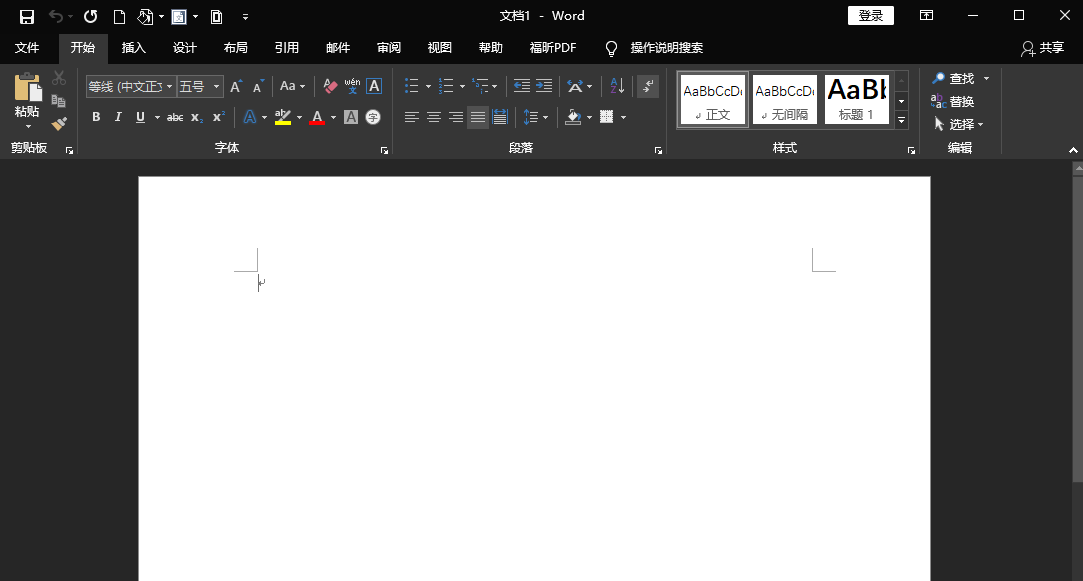Toggle Bold formatting
Viewport: 1083px width, 581px height.
pos(96,117)
